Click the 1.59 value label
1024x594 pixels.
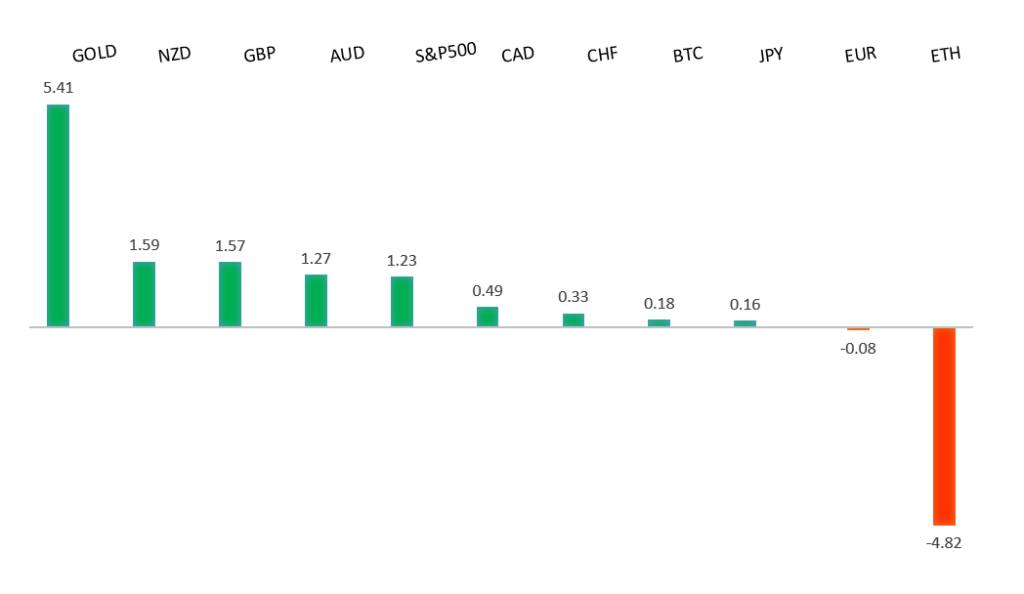pos(144,244)
